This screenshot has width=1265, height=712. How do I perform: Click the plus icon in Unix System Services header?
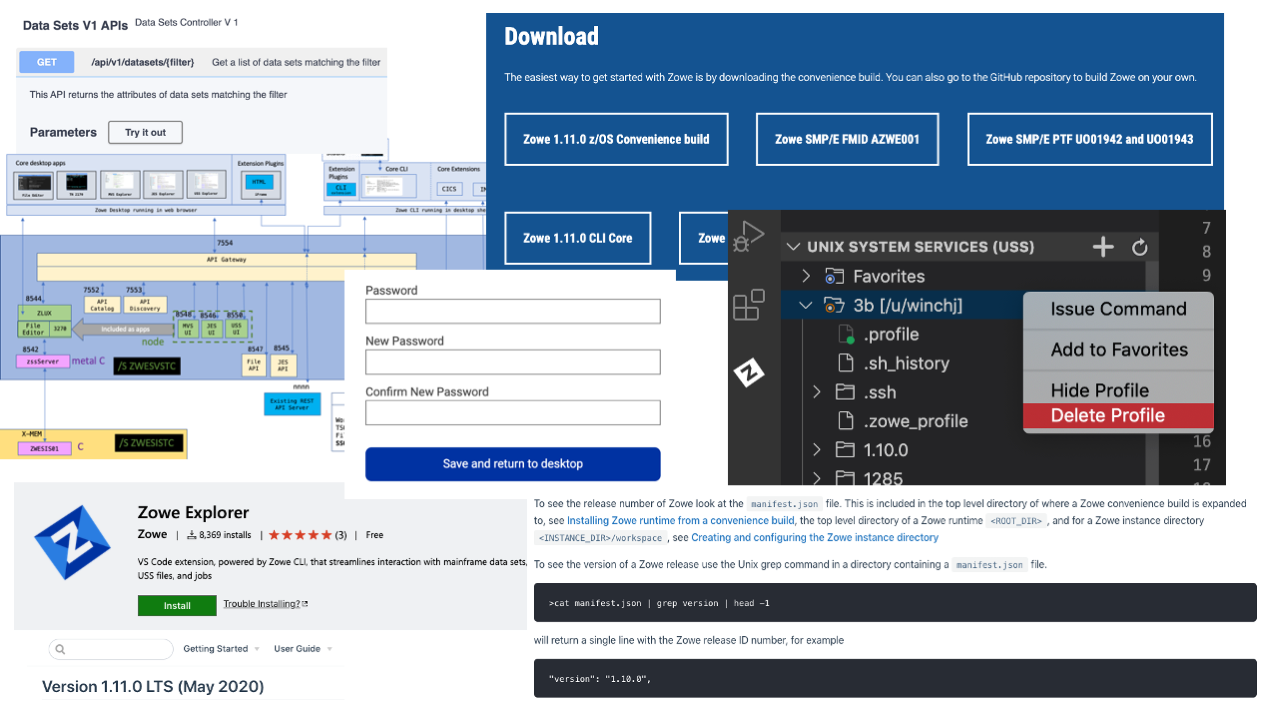pyautogui.click(x=1103, y=247)
